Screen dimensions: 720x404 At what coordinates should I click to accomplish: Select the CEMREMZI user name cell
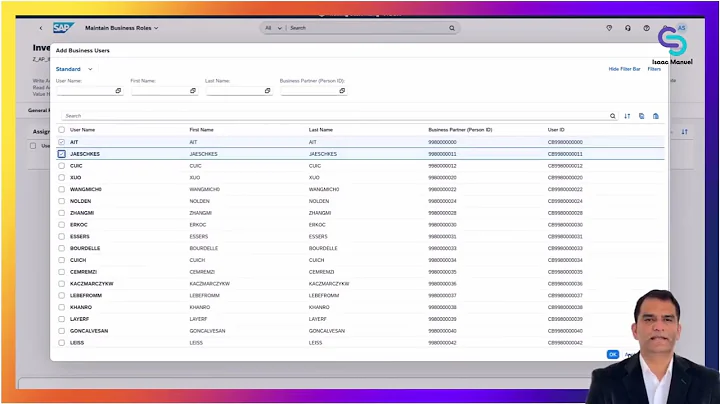pos(83,272)
